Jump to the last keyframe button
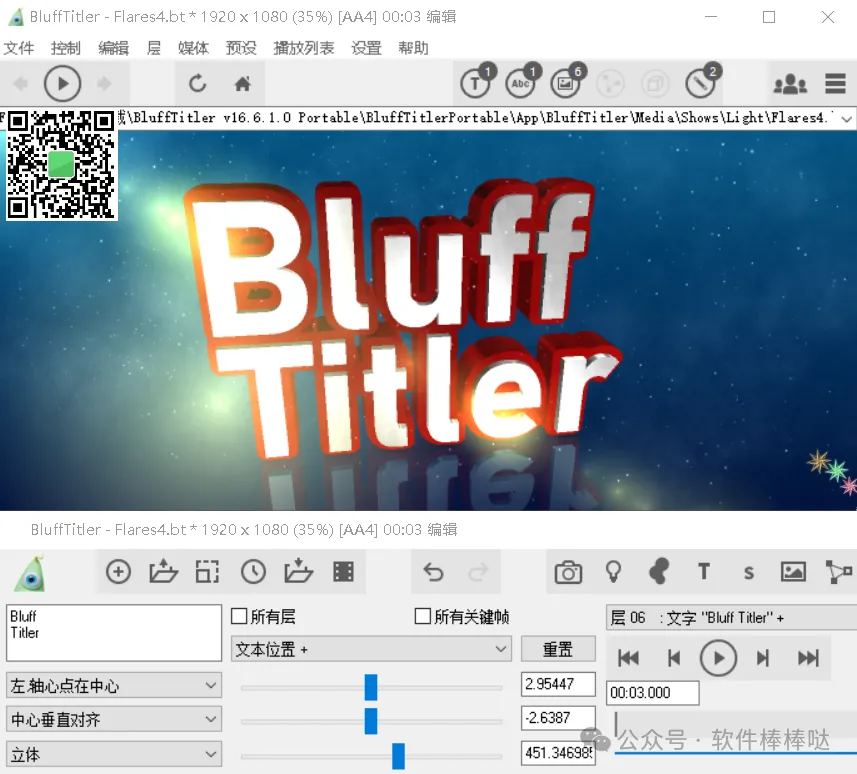 tap(808, 658)
